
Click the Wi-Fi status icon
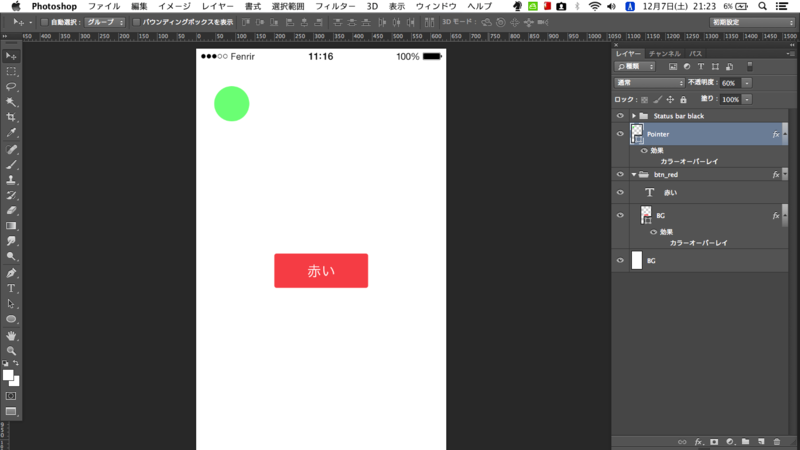tap(594, 6)
